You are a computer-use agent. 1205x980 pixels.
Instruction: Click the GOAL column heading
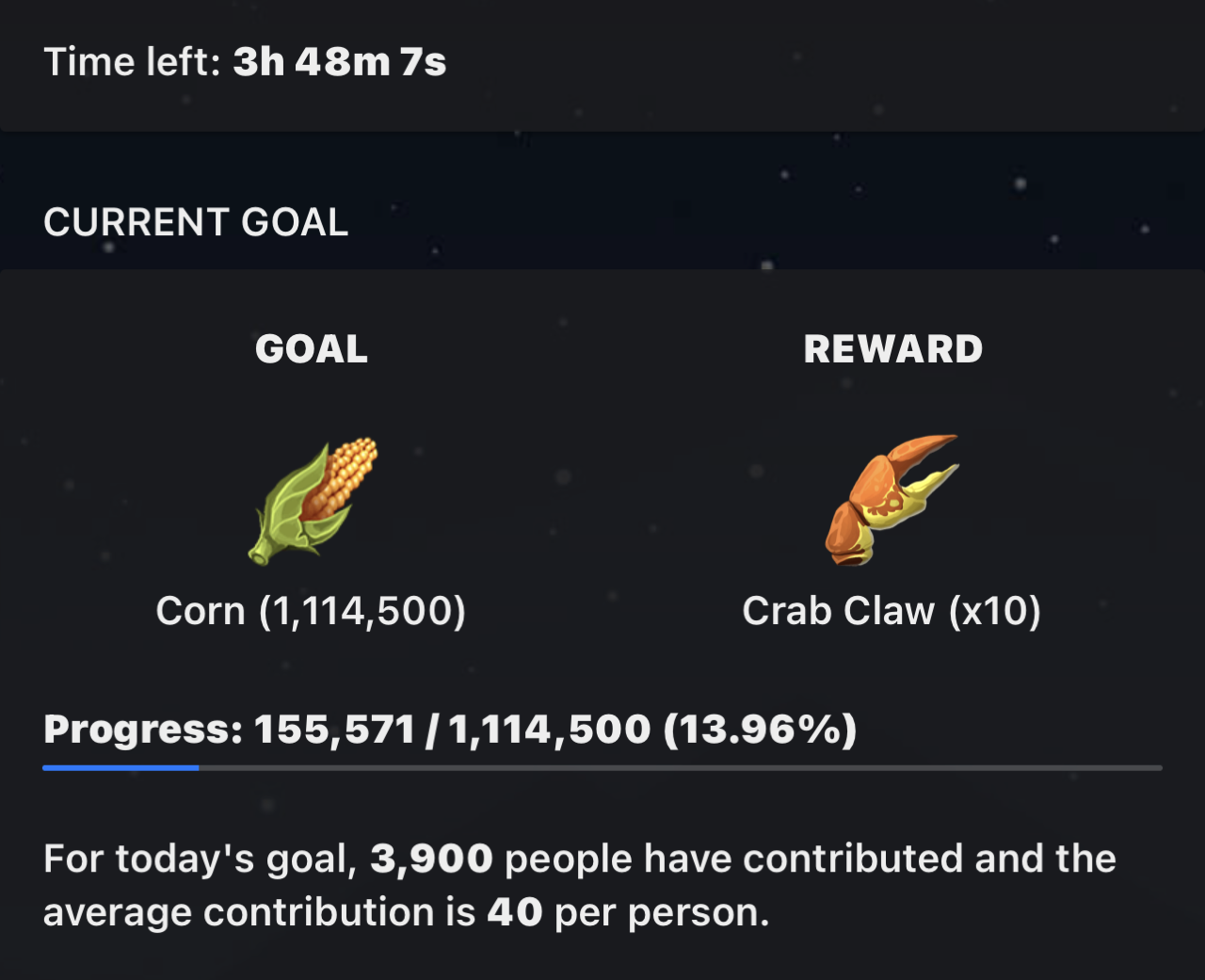tap(312, 349)
